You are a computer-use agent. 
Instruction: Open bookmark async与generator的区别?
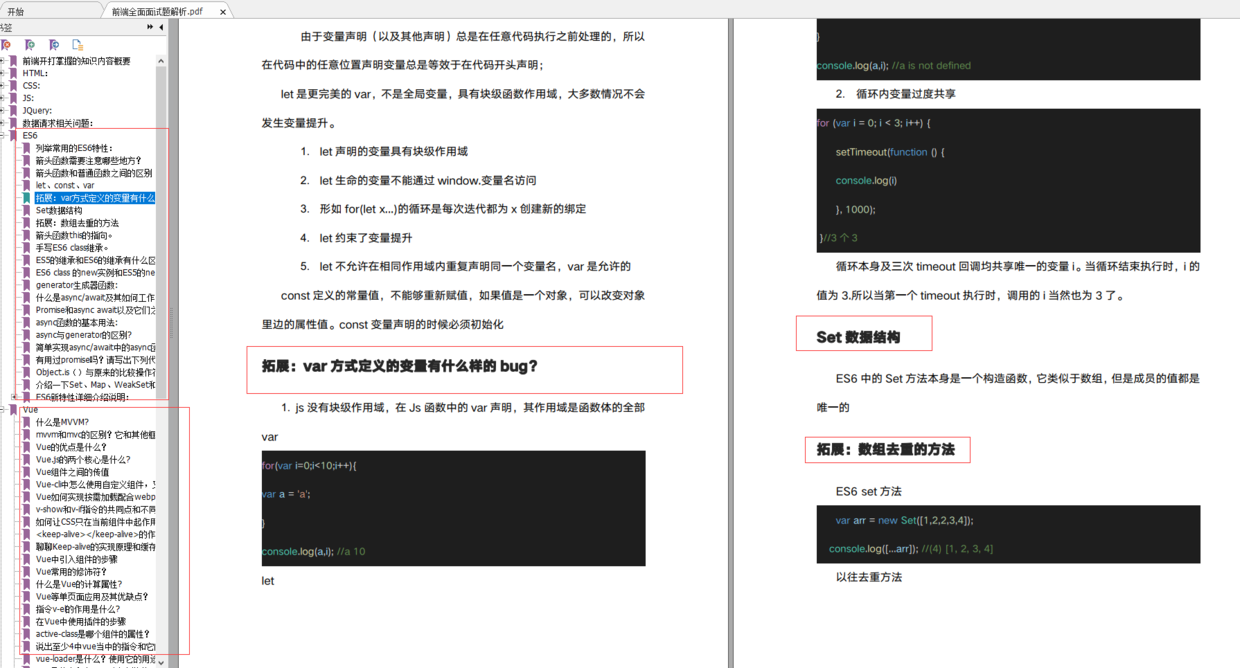[x=83, y=335]
